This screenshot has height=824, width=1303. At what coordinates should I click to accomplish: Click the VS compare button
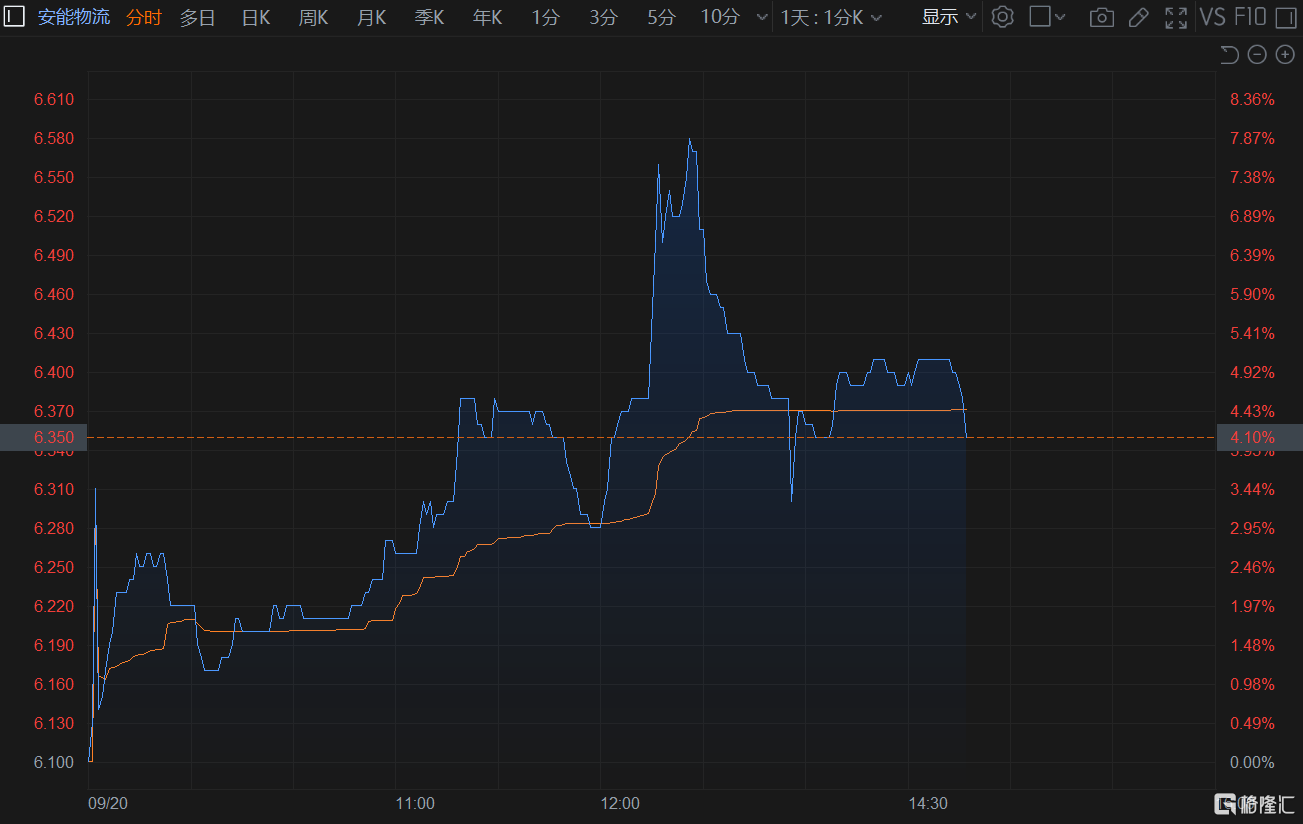1212,17
